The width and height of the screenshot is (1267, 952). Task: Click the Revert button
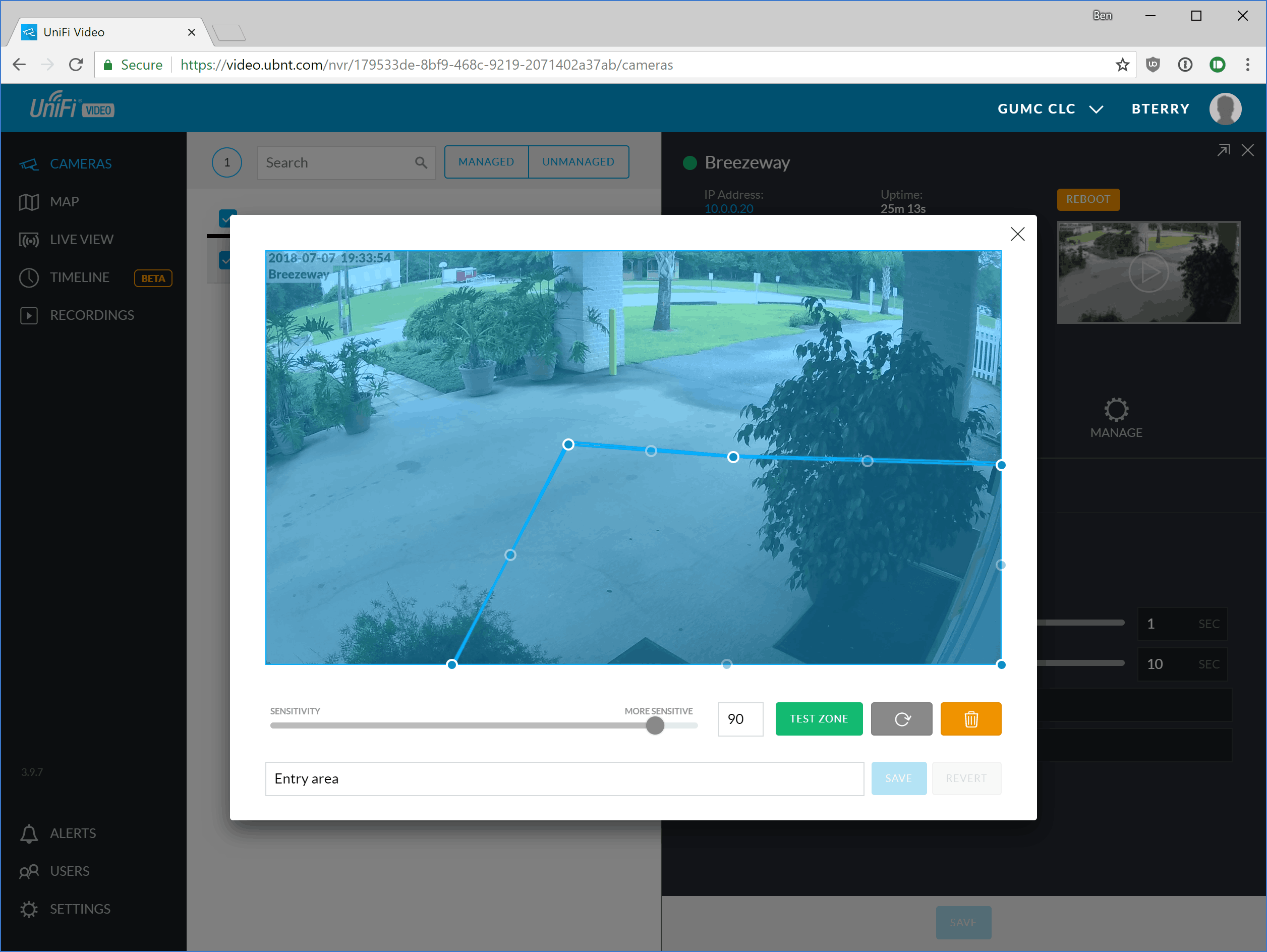(966, 778)
